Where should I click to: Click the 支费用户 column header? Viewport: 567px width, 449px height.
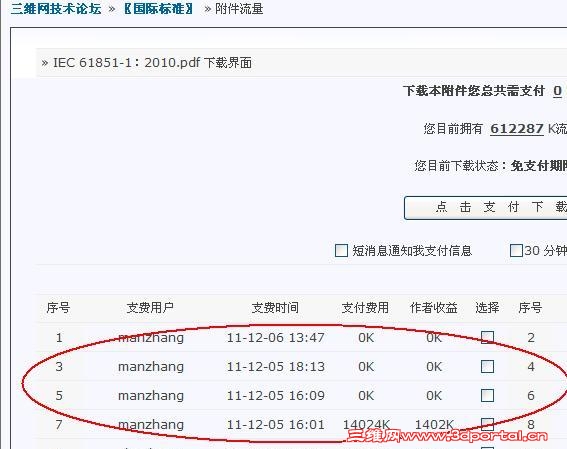point(150,308)
